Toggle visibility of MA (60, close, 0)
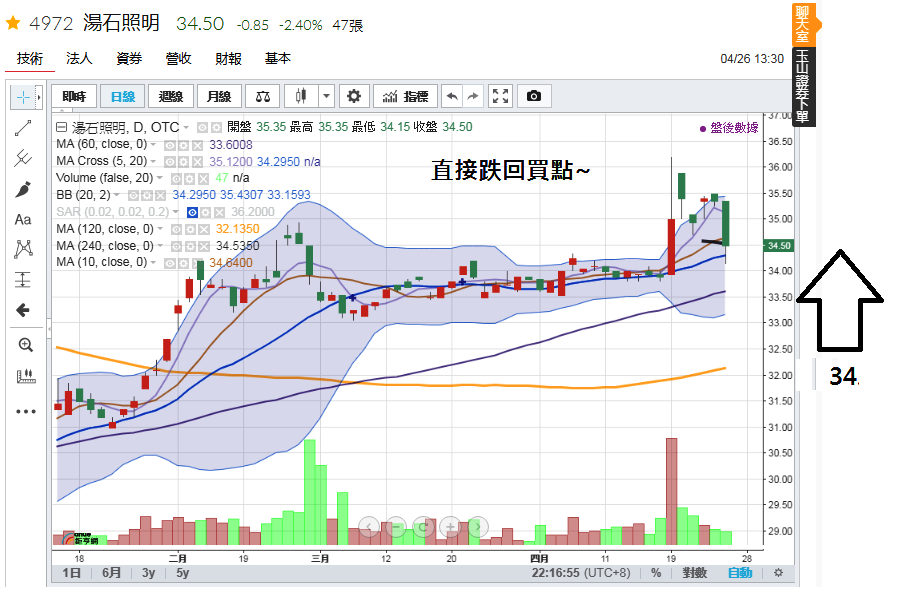 (170, 145)
